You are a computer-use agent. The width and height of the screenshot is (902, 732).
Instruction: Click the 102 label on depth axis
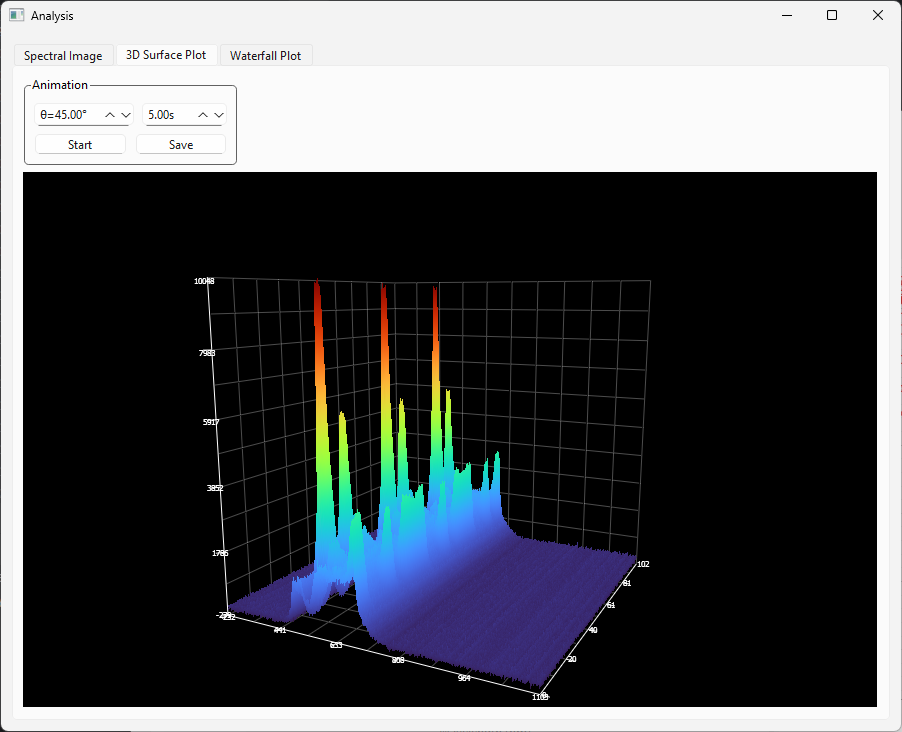pos(643,564)
